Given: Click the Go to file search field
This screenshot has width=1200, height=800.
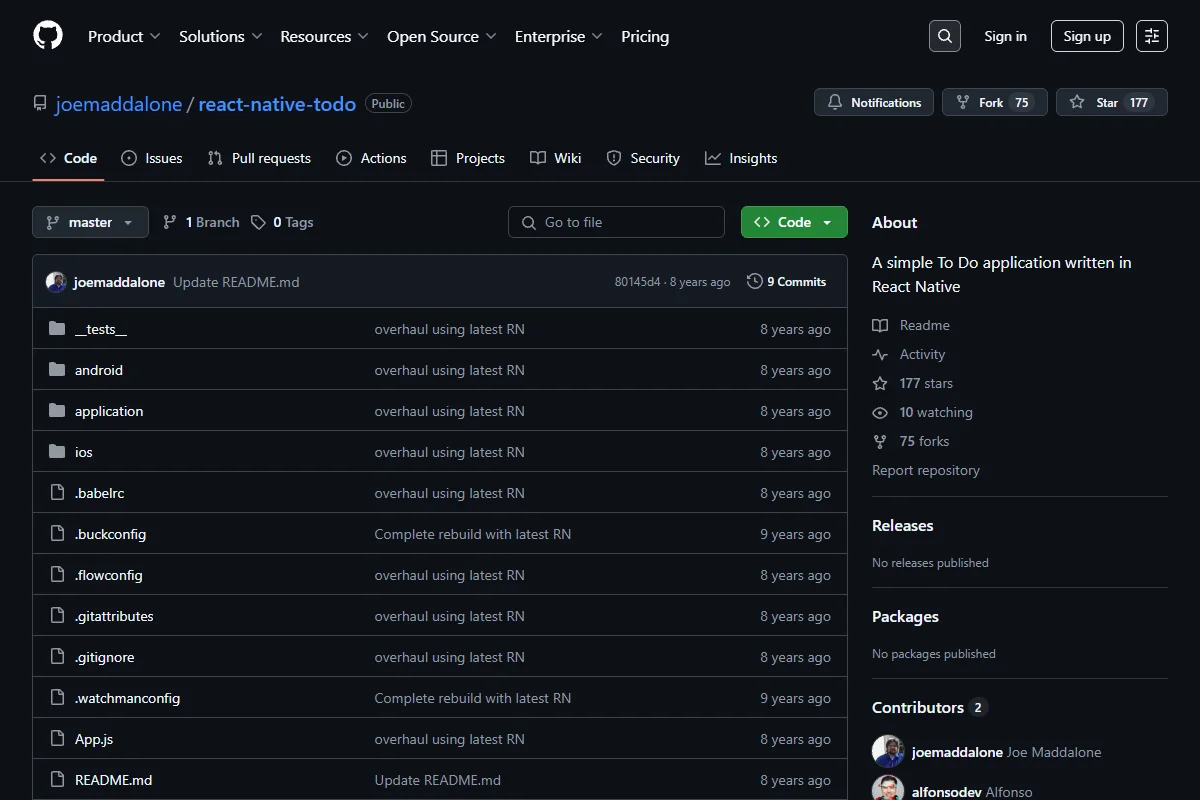Looking at the screenshot, I should point(616,222).
